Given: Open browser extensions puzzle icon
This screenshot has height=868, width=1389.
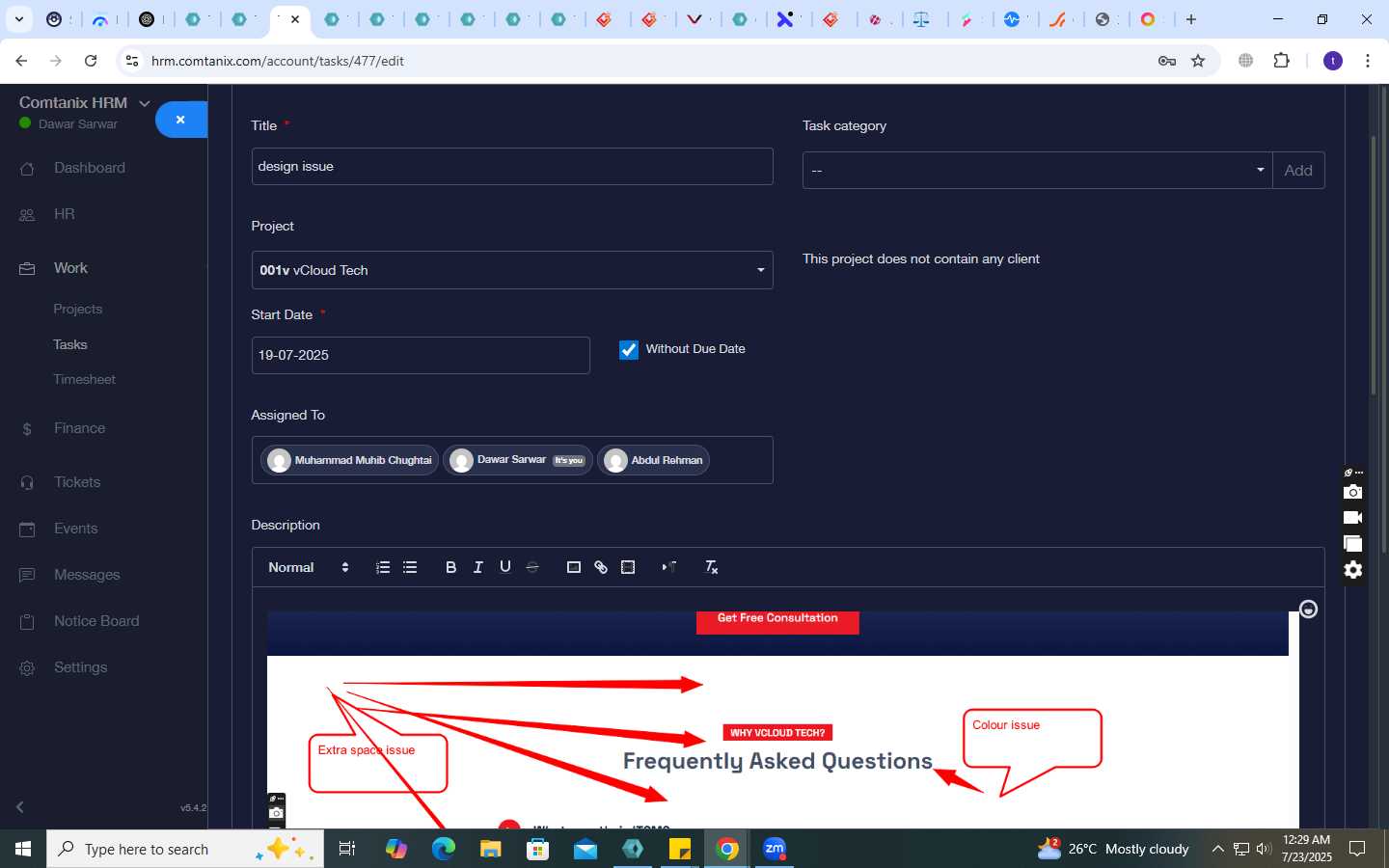Looking at the screenshot, I should coord(1281,61).
